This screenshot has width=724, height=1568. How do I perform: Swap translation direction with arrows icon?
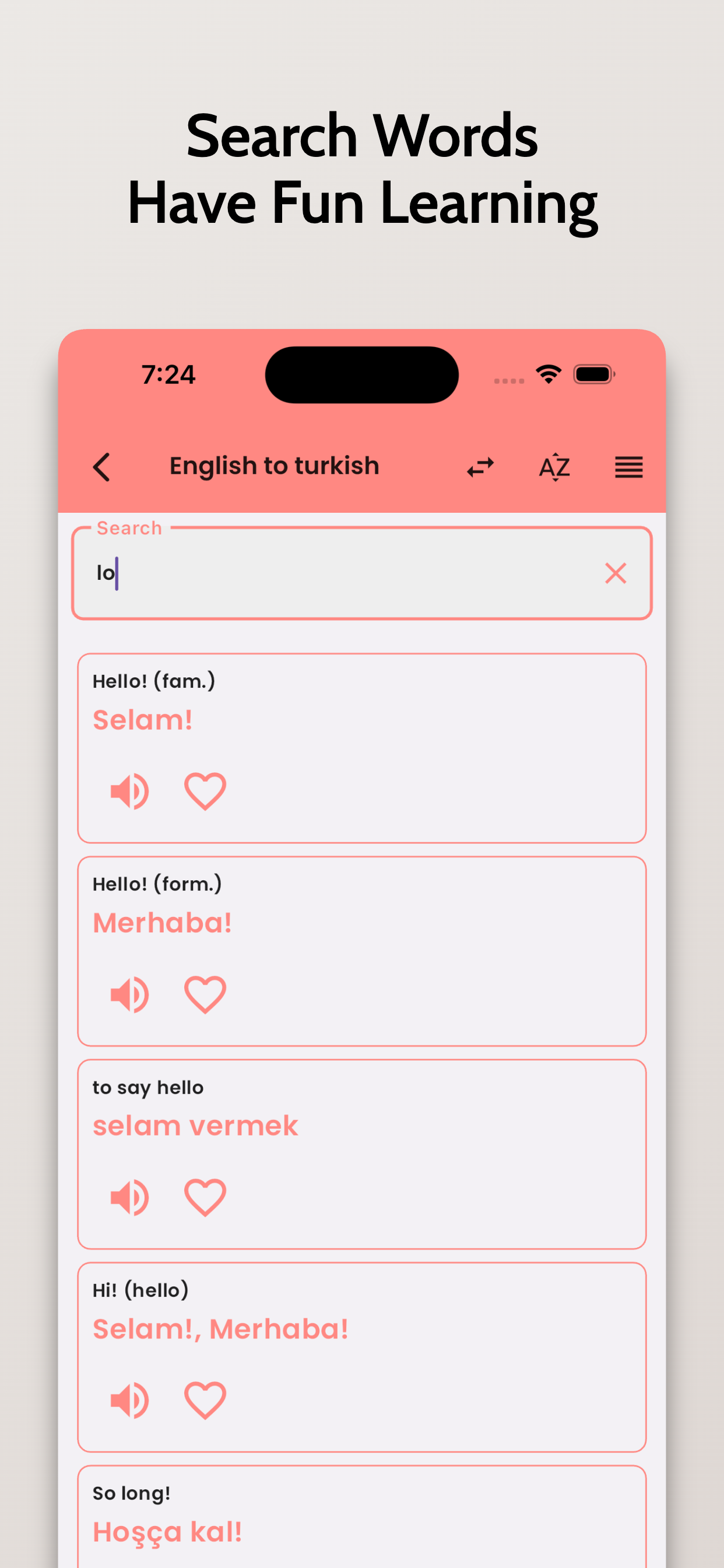[480, 467]
